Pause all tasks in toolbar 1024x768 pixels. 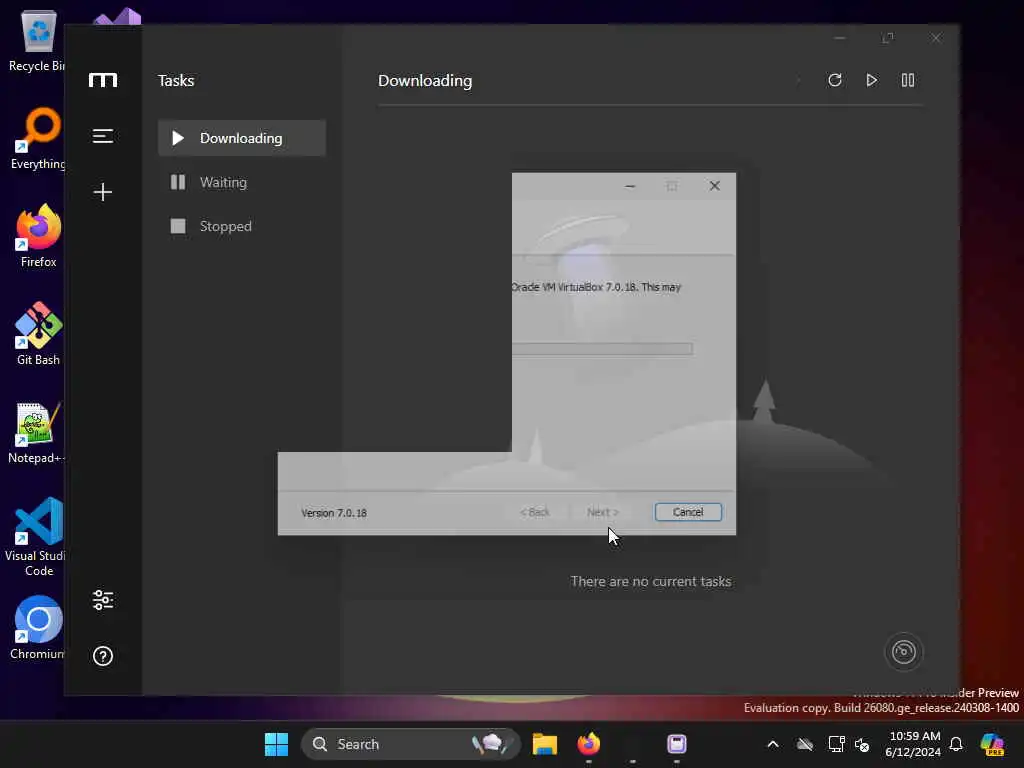point(908,80)
